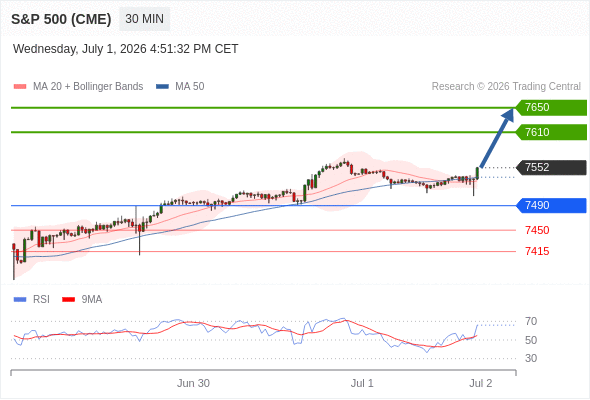
Task: Click the red 9MA legend swatch
Action: click(x=68, y=300)
